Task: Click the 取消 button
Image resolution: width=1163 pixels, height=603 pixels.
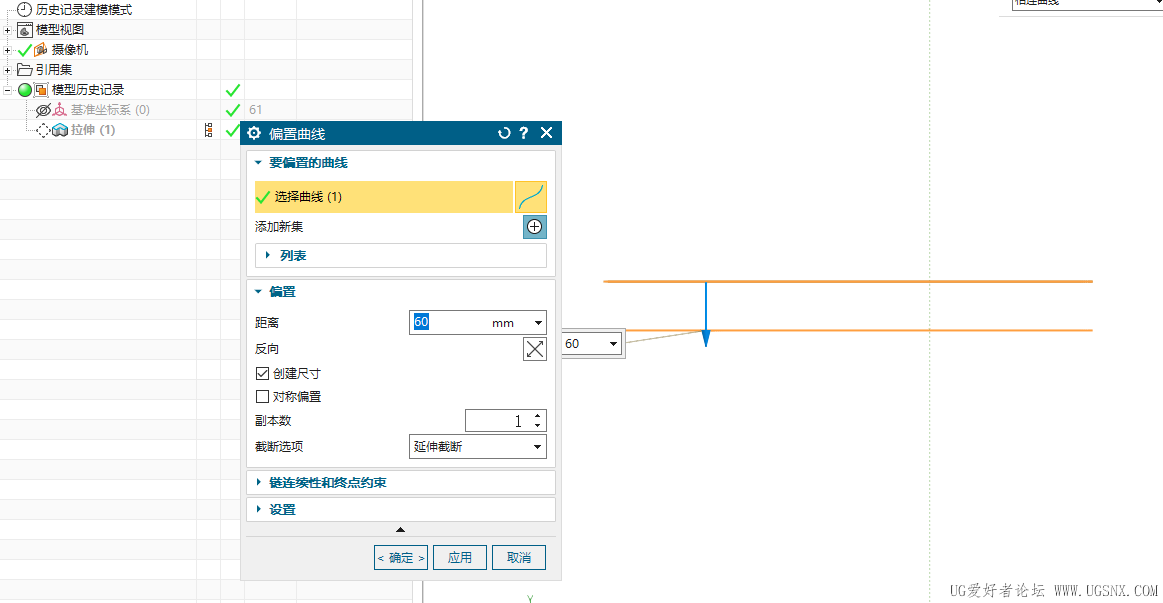Action: click(518, 558)
